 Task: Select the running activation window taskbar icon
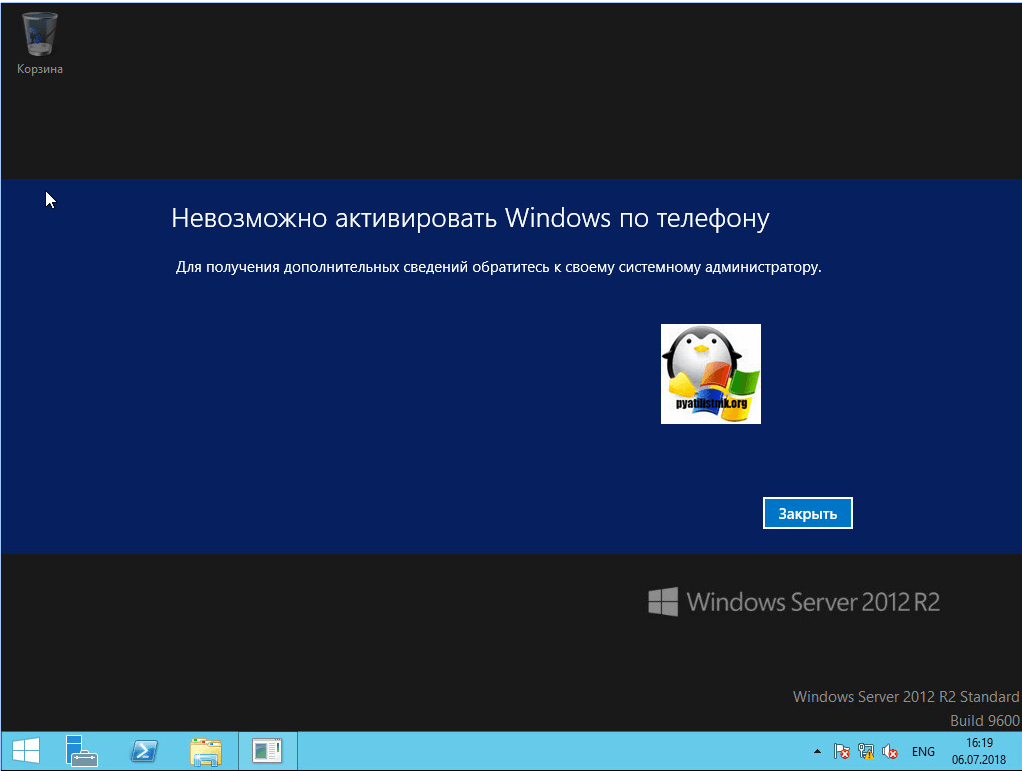click(x=267, y=751)
